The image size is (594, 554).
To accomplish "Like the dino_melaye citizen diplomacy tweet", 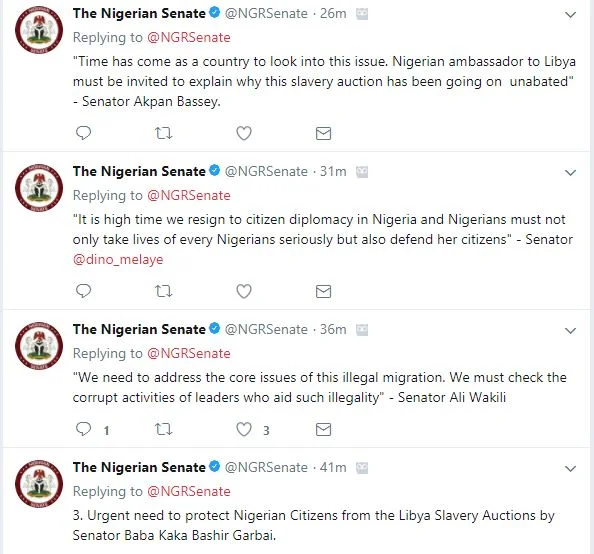I will coord(244,291).
